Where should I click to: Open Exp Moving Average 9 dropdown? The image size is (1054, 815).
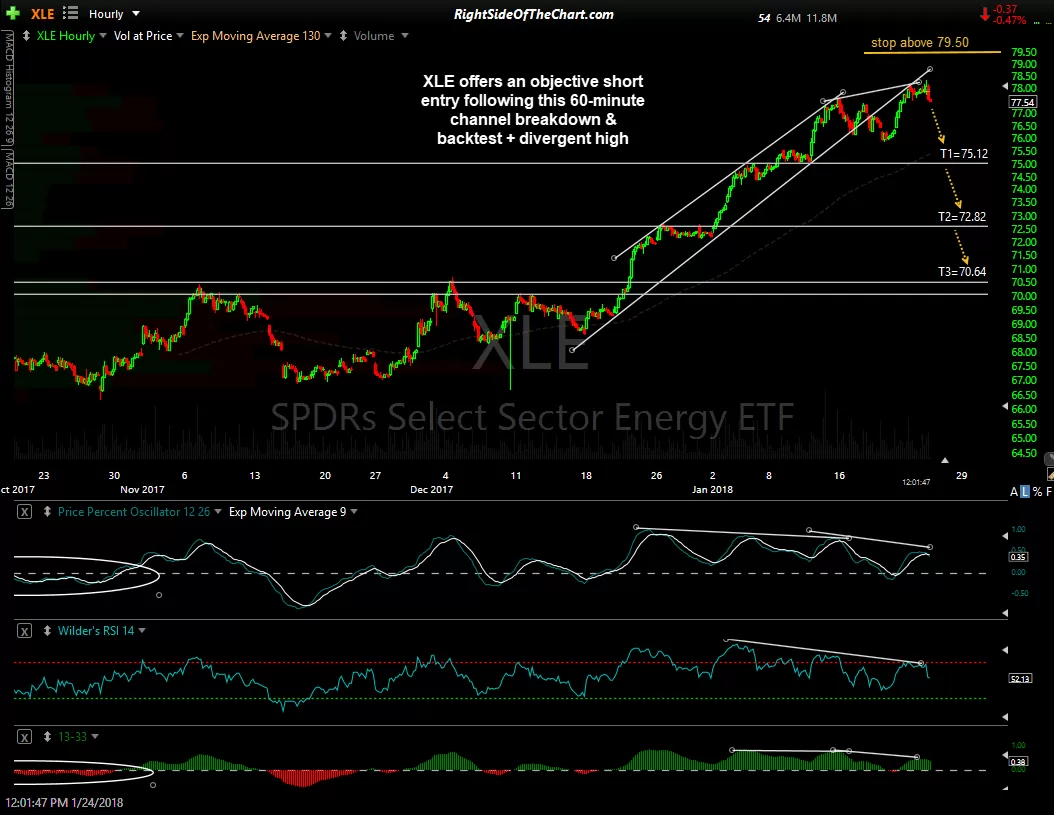pos(354,512)
